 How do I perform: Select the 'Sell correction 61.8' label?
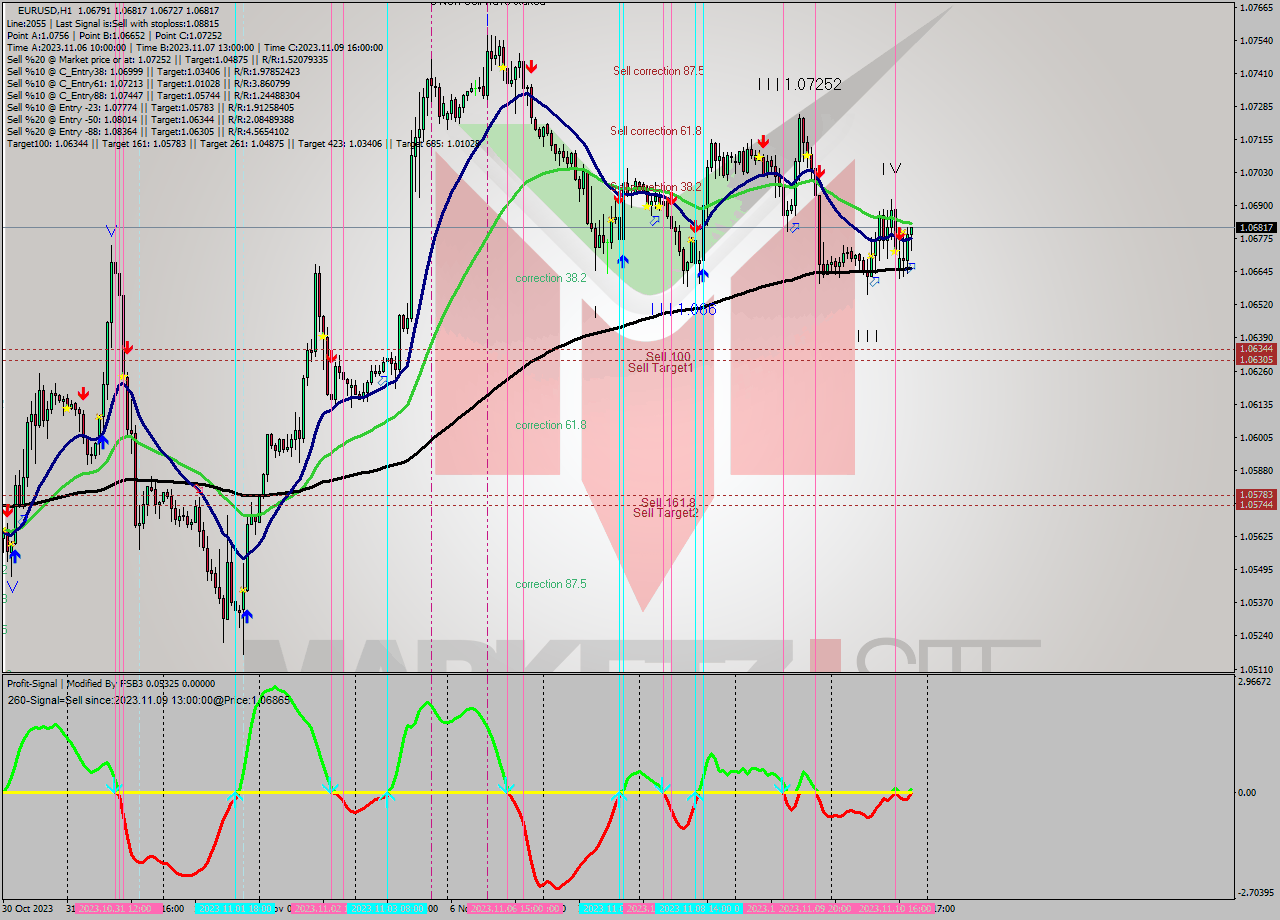click(x=656, y=131)
